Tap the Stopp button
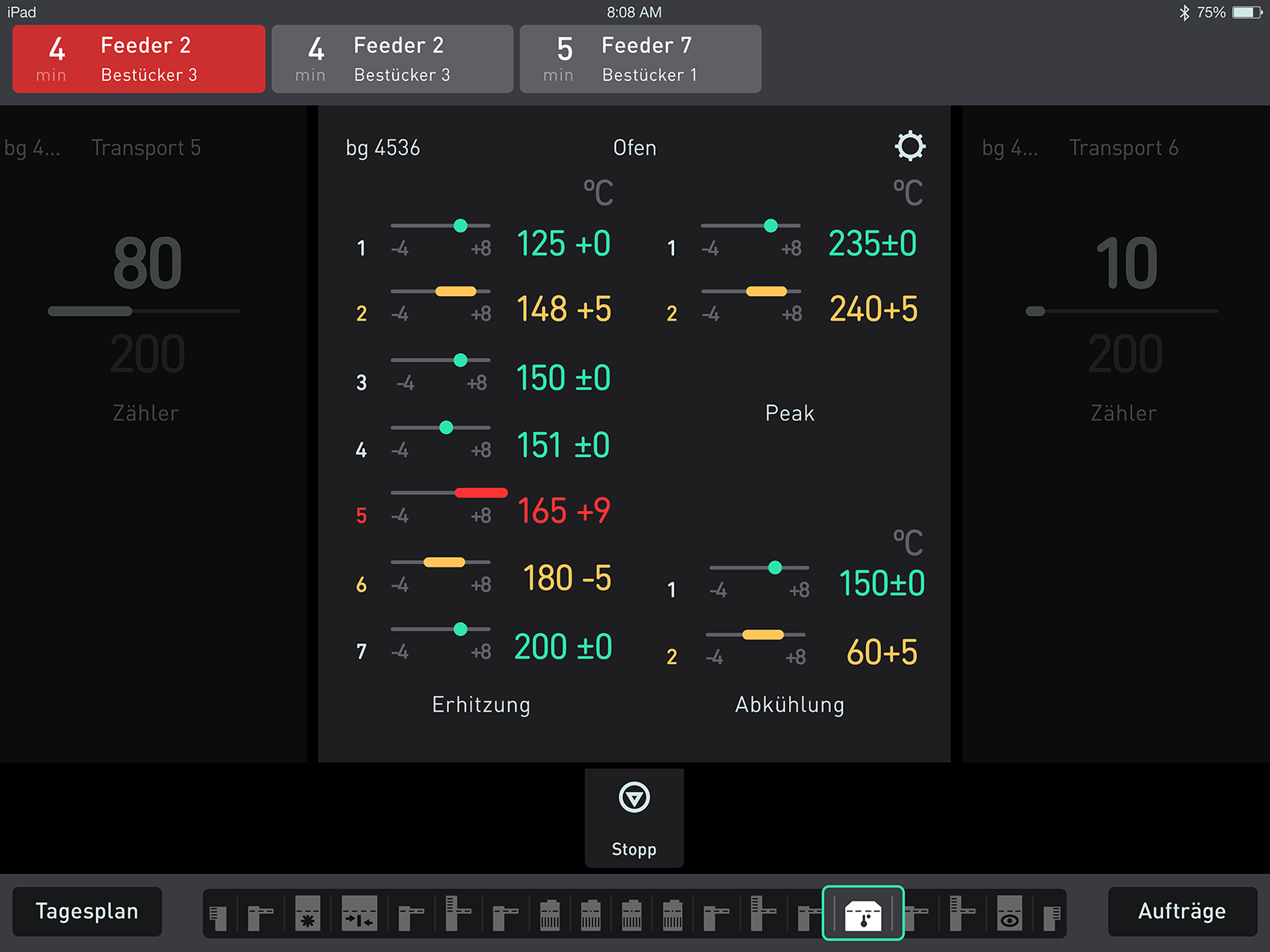 pos(634,818)
